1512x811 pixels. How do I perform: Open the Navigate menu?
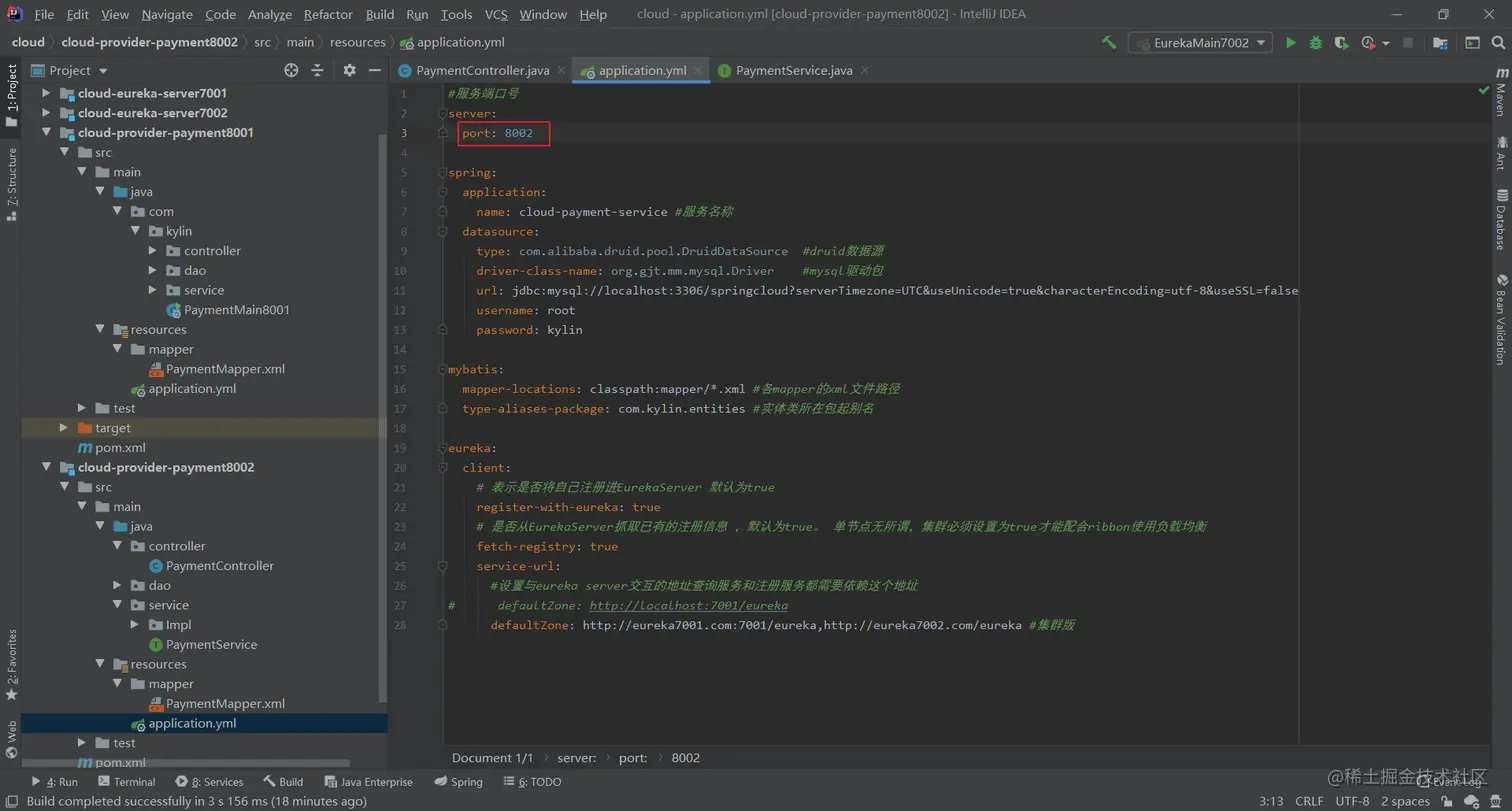click(x=167, y=14)
